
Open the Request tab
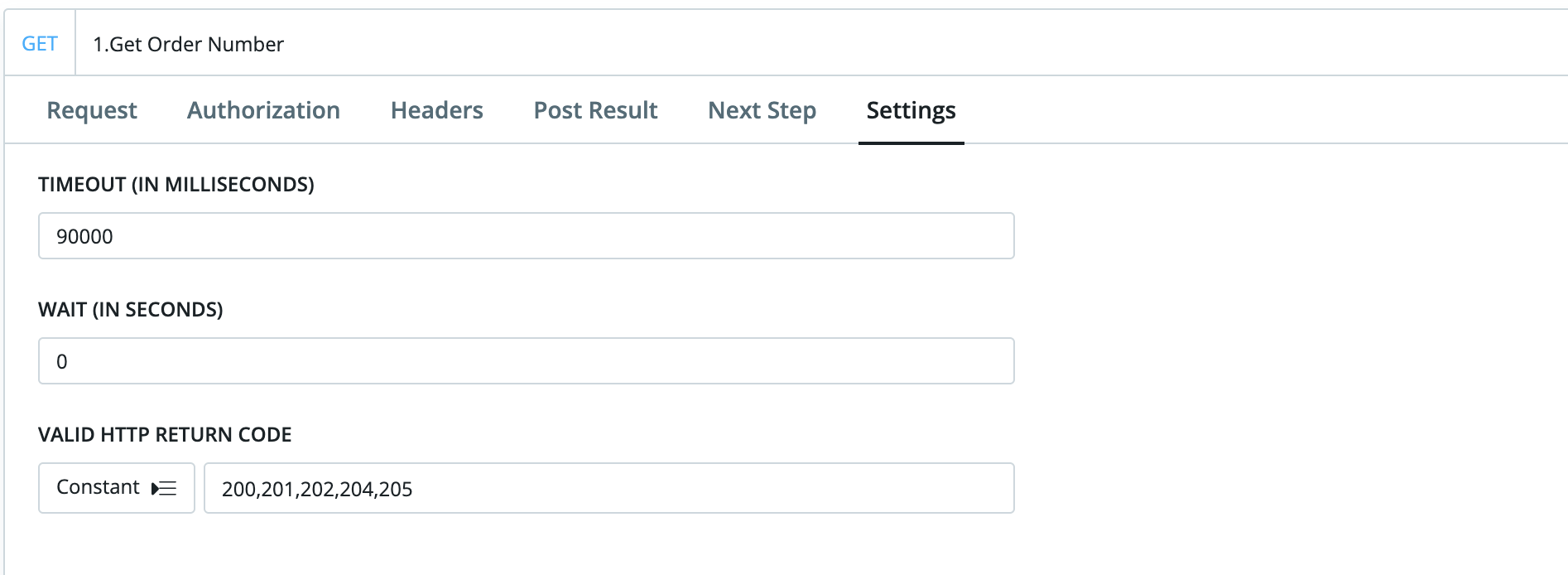point(92,110)
